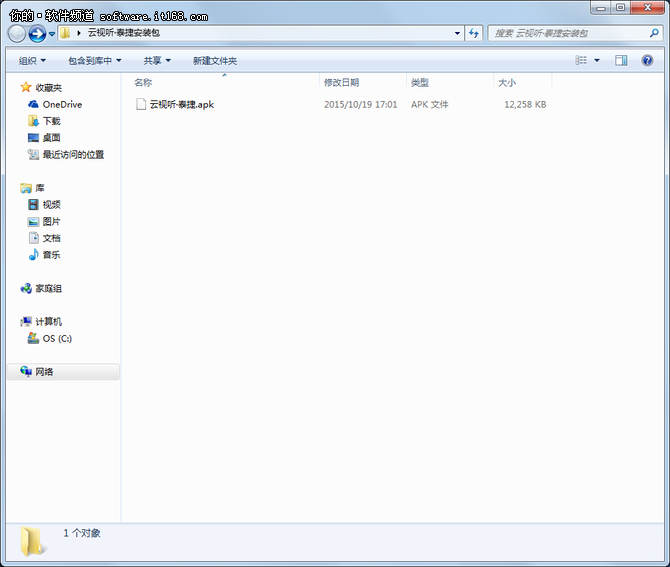Select 网络 in the navigation pane
This screenshot has width=670, height=567.
pyautogui.click(x=44, y=372)
